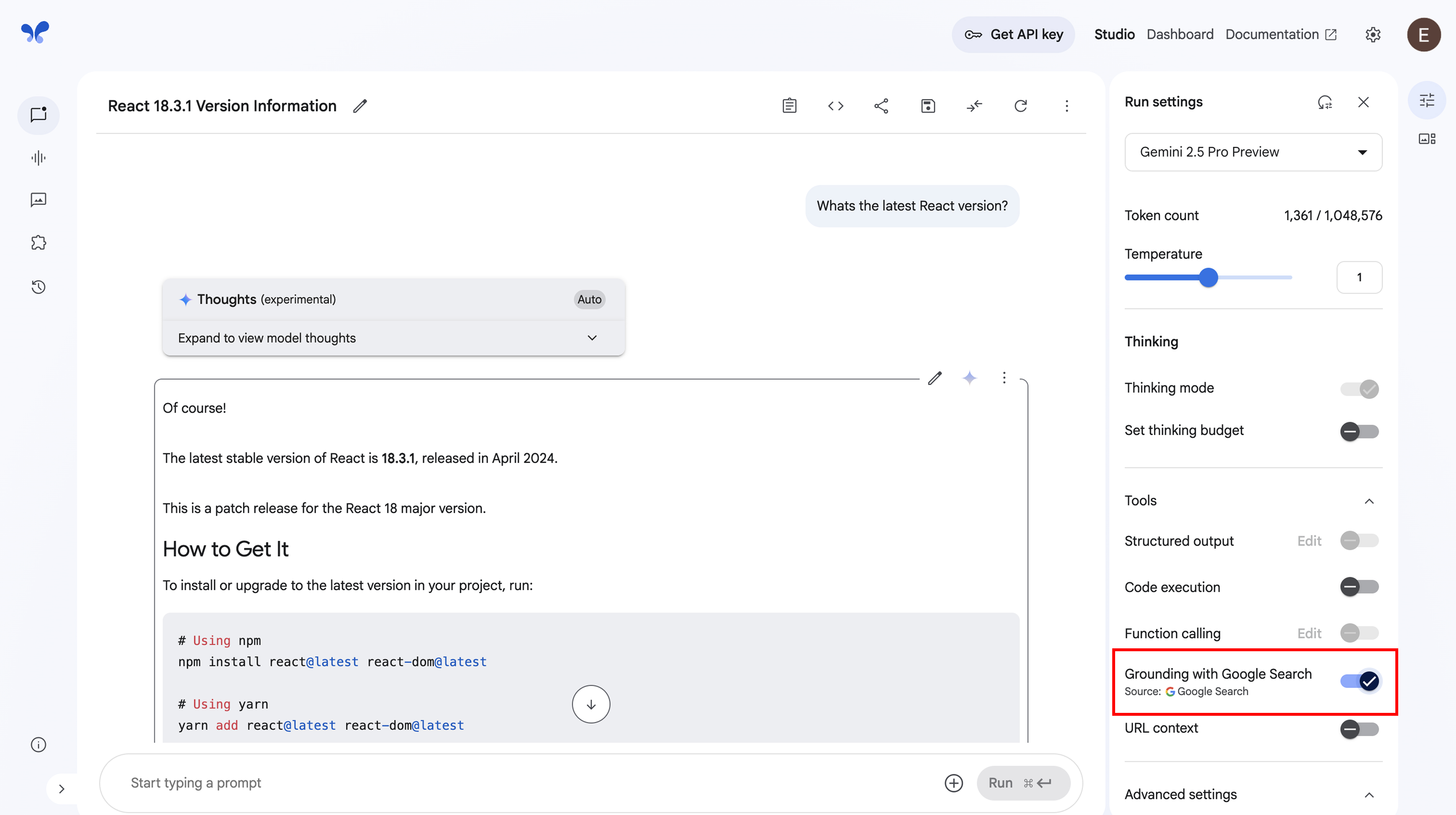Click the info icon in the left sidebar
The height and width of the screenshot is (815, 1456).
(x=39, y=745)
